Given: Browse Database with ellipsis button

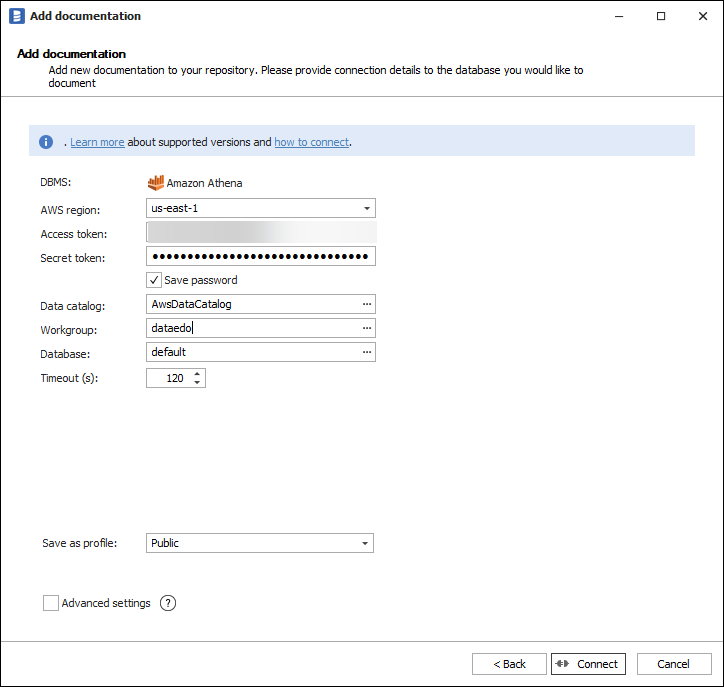Looking at the screenshot, I should 367,352.
